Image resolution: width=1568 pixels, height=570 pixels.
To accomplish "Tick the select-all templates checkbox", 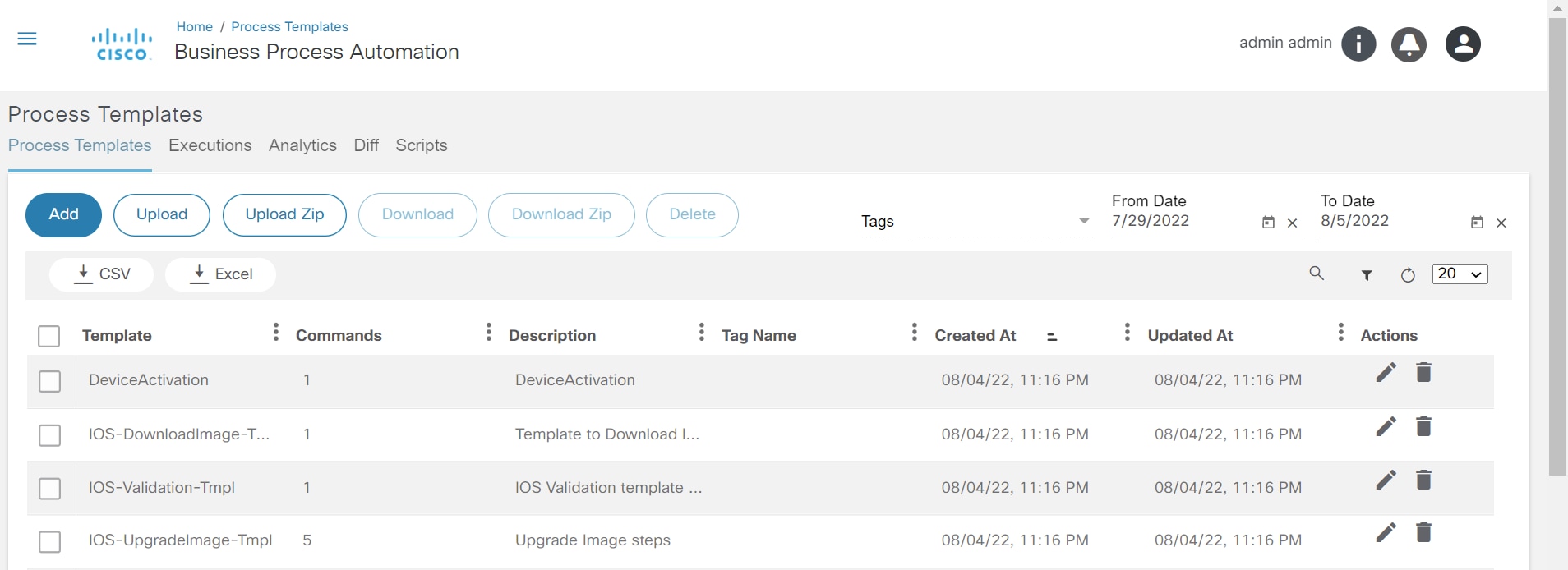I will coord(49,336).
